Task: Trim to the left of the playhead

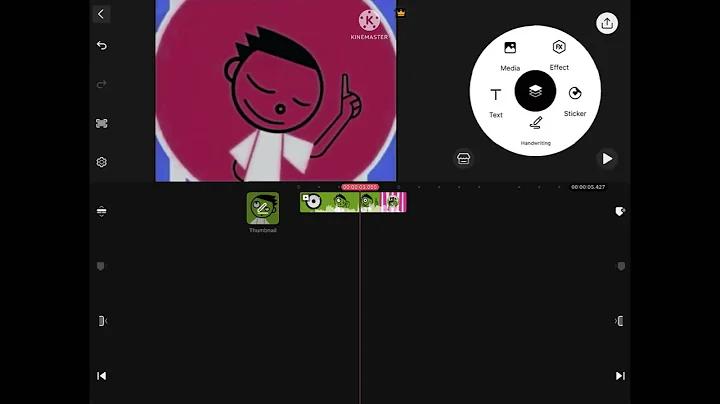Action: 102,321
